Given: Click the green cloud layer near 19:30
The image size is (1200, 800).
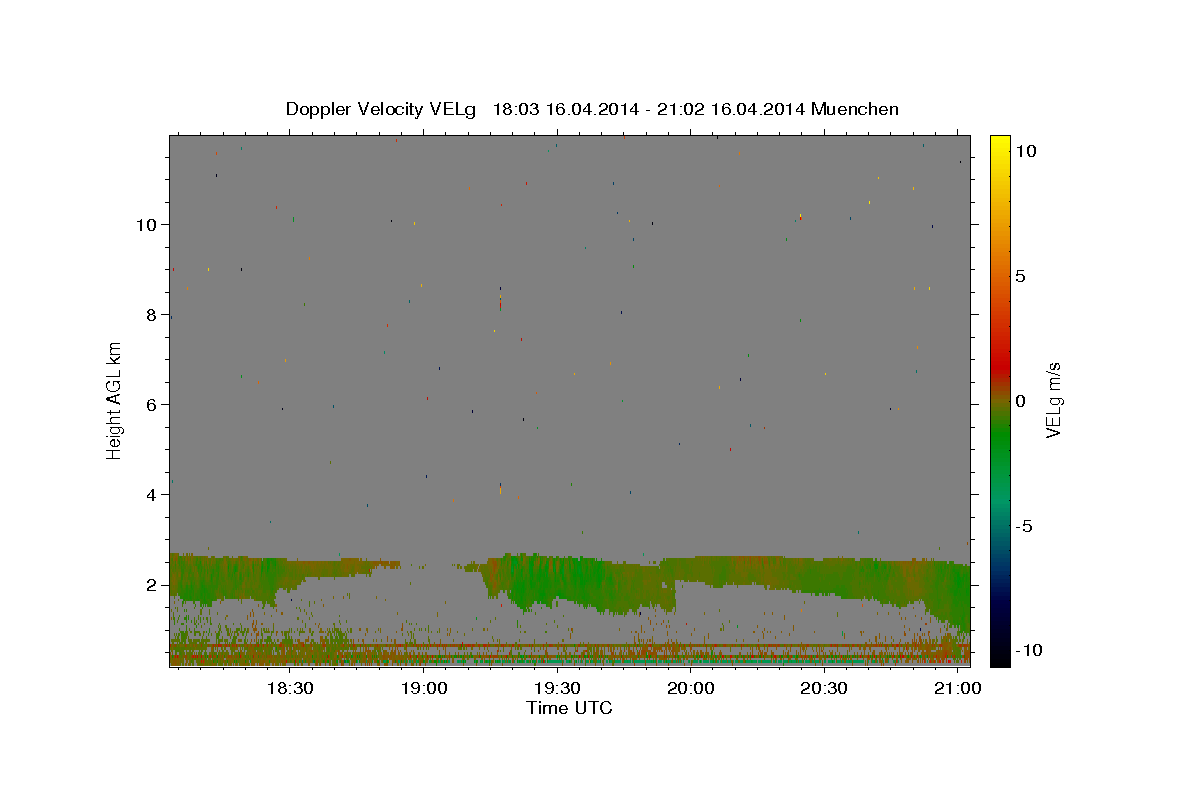Looking at the screenshot, I should coord(560,582).
